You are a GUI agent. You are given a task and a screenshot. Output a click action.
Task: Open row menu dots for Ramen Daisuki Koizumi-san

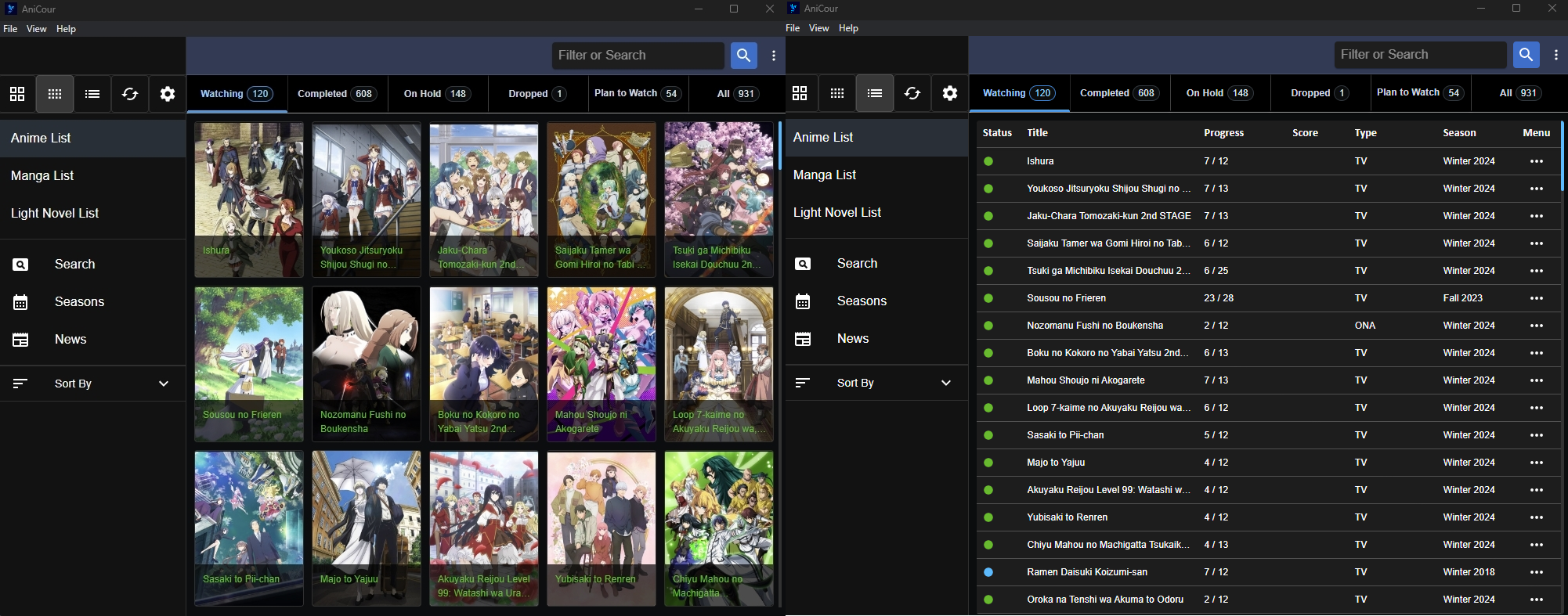(1537, 572)
